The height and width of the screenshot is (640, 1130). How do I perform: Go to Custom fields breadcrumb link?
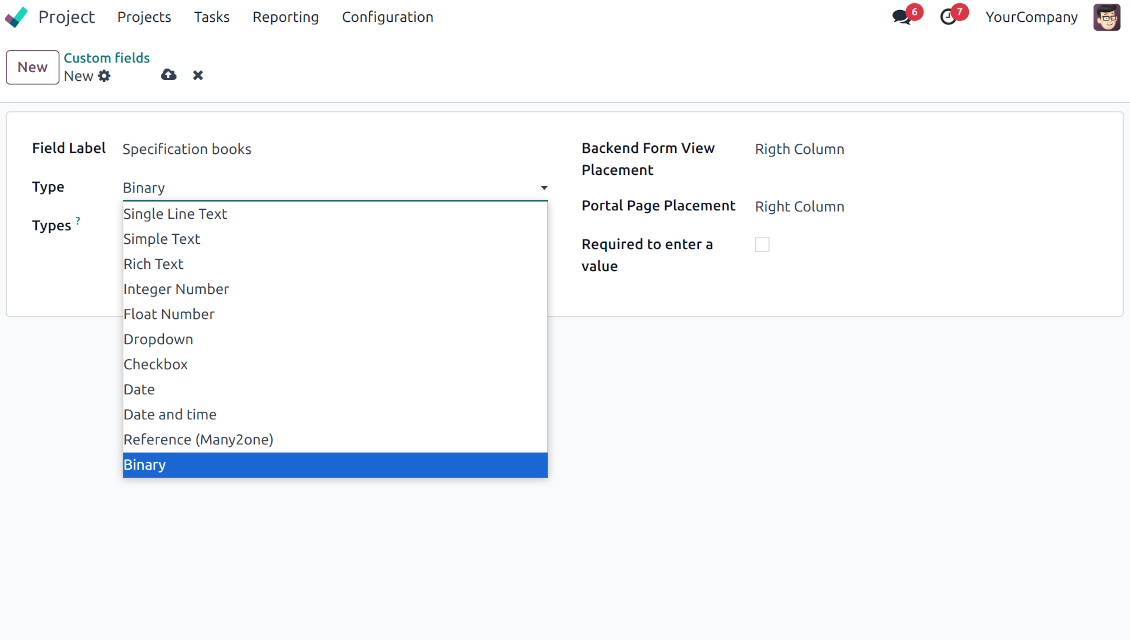tap(107, 58)
